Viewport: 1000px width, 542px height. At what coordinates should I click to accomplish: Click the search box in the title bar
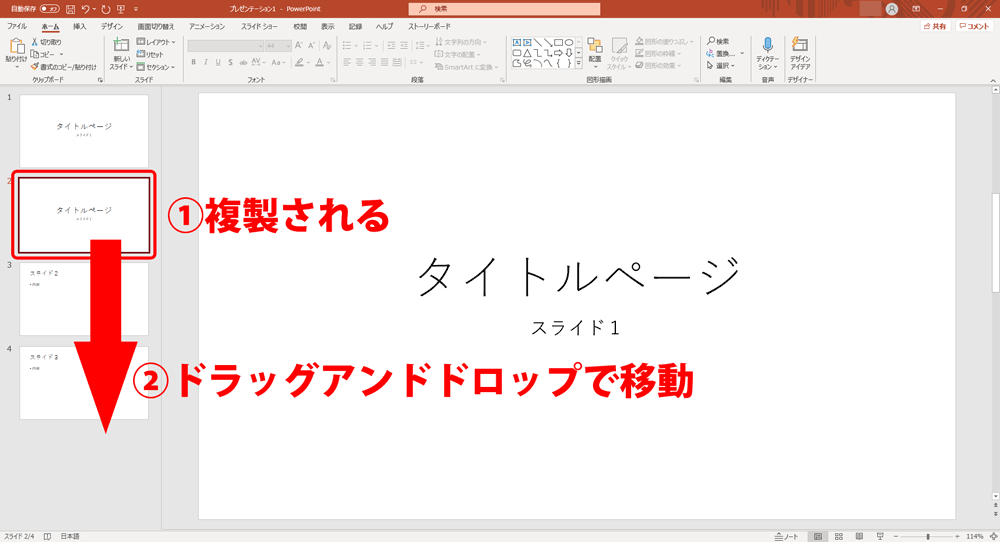tap(504, 9)
